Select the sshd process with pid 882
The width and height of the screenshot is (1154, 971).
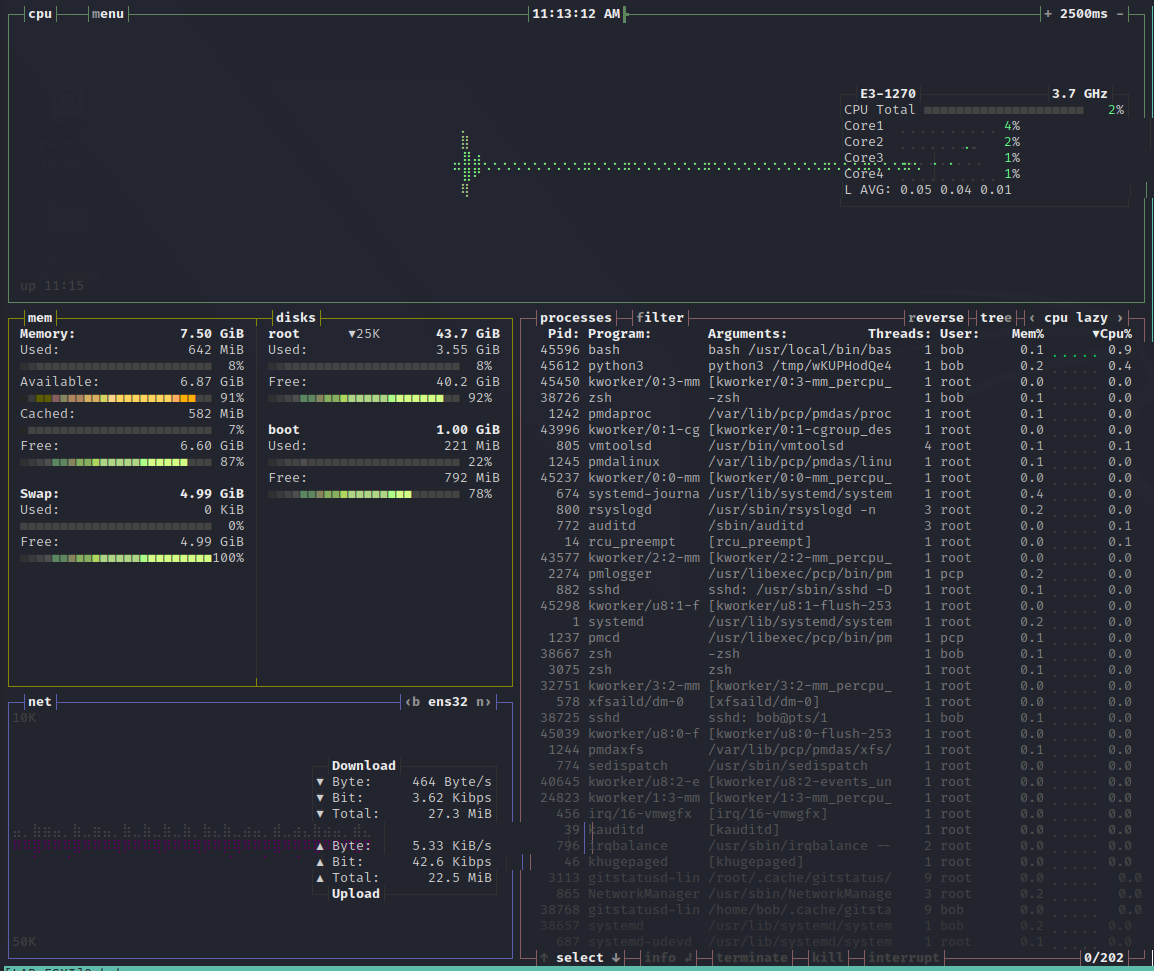835,590
